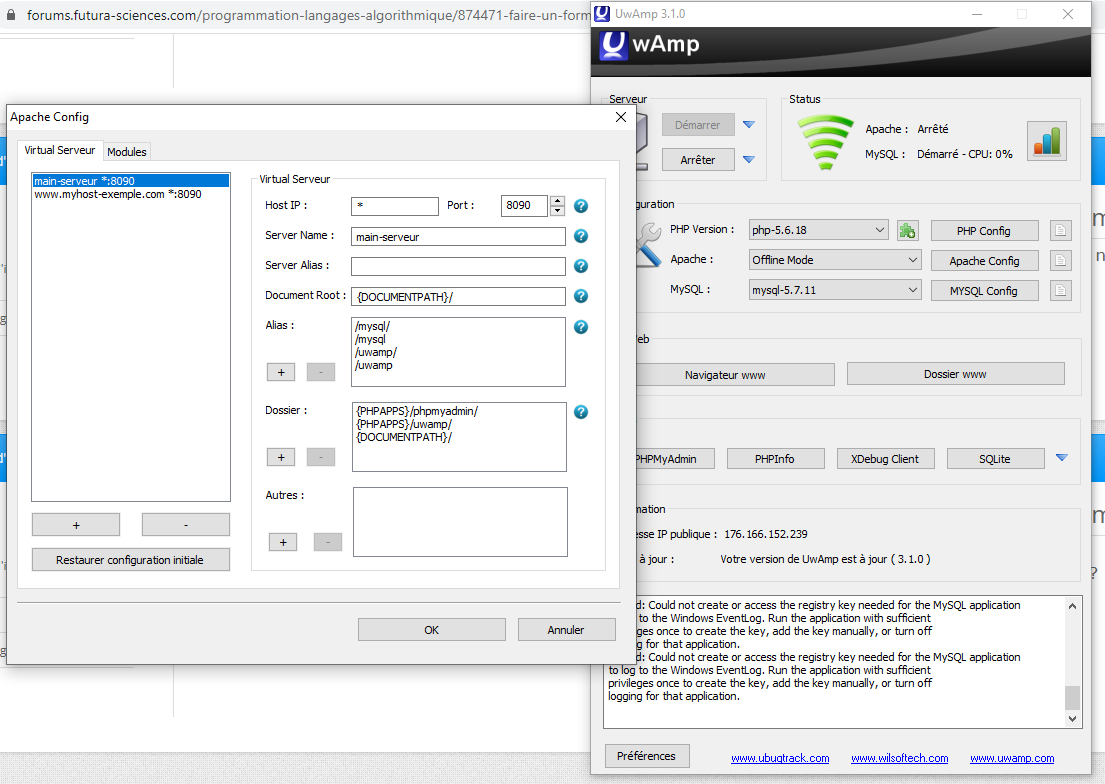The height and width of the screenshot is (784, 1105).
Task: Click the Port number field
Action: [525, 206]
